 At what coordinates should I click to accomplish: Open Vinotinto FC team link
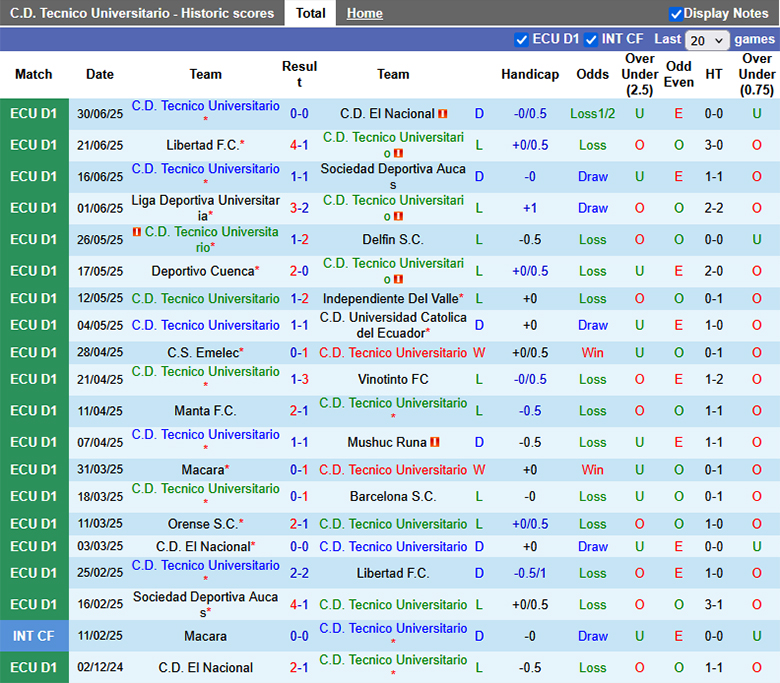(393, 380)
